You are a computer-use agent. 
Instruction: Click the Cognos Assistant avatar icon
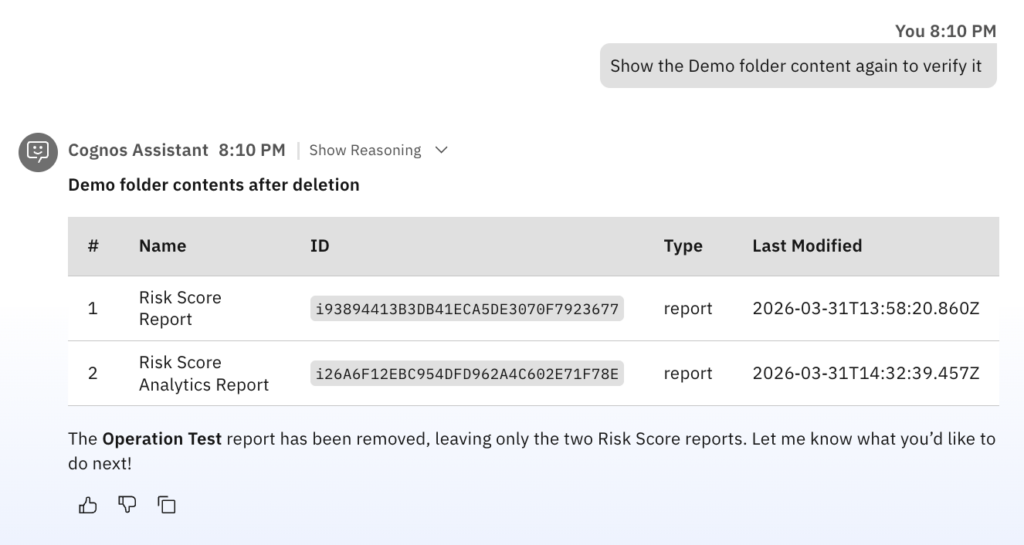38,151
